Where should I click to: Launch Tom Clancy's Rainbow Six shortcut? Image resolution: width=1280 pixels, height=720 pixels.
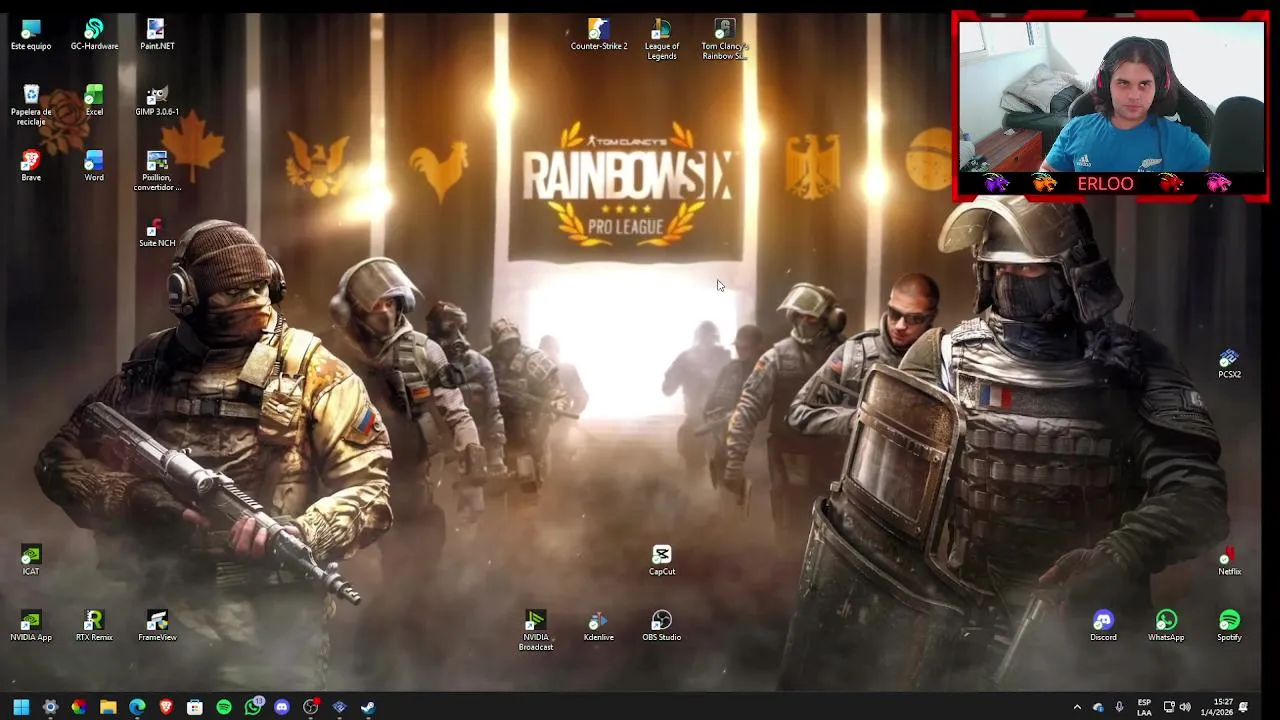(725, 39)
